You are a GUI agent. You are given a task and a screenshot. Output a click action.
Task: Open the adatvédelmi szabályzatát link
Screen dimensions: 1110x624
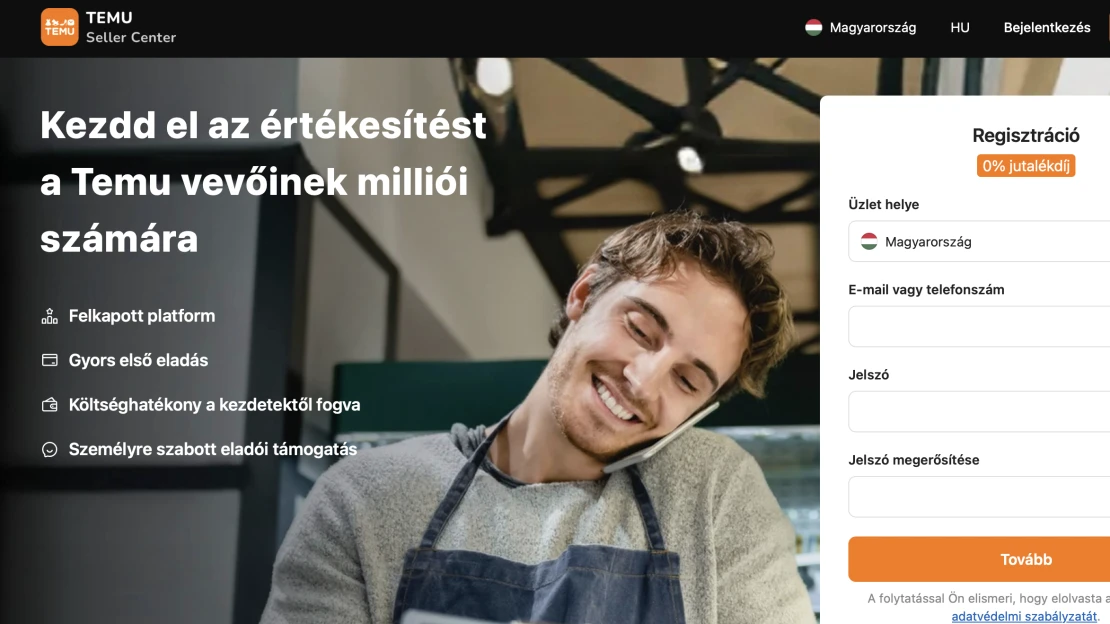click(x=1024, y=616)
